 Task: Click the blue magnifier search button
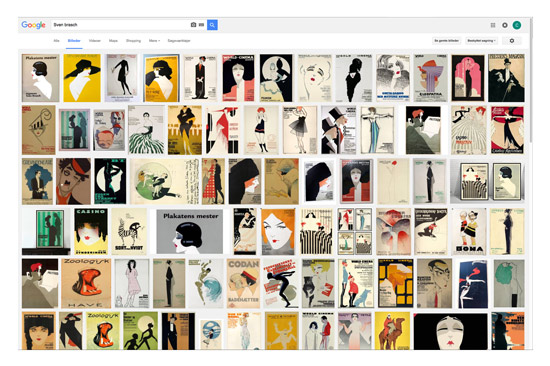pyautogui.click(x=212, y=25)
